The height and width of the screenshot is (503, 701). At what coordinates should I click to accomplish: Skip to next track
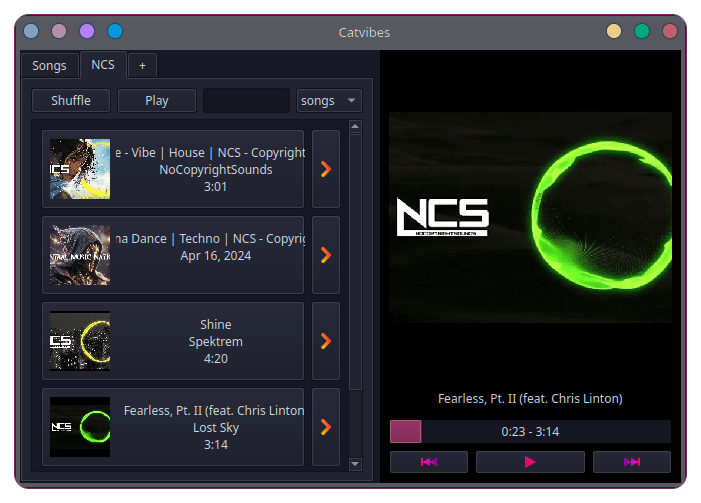[632, 462]
